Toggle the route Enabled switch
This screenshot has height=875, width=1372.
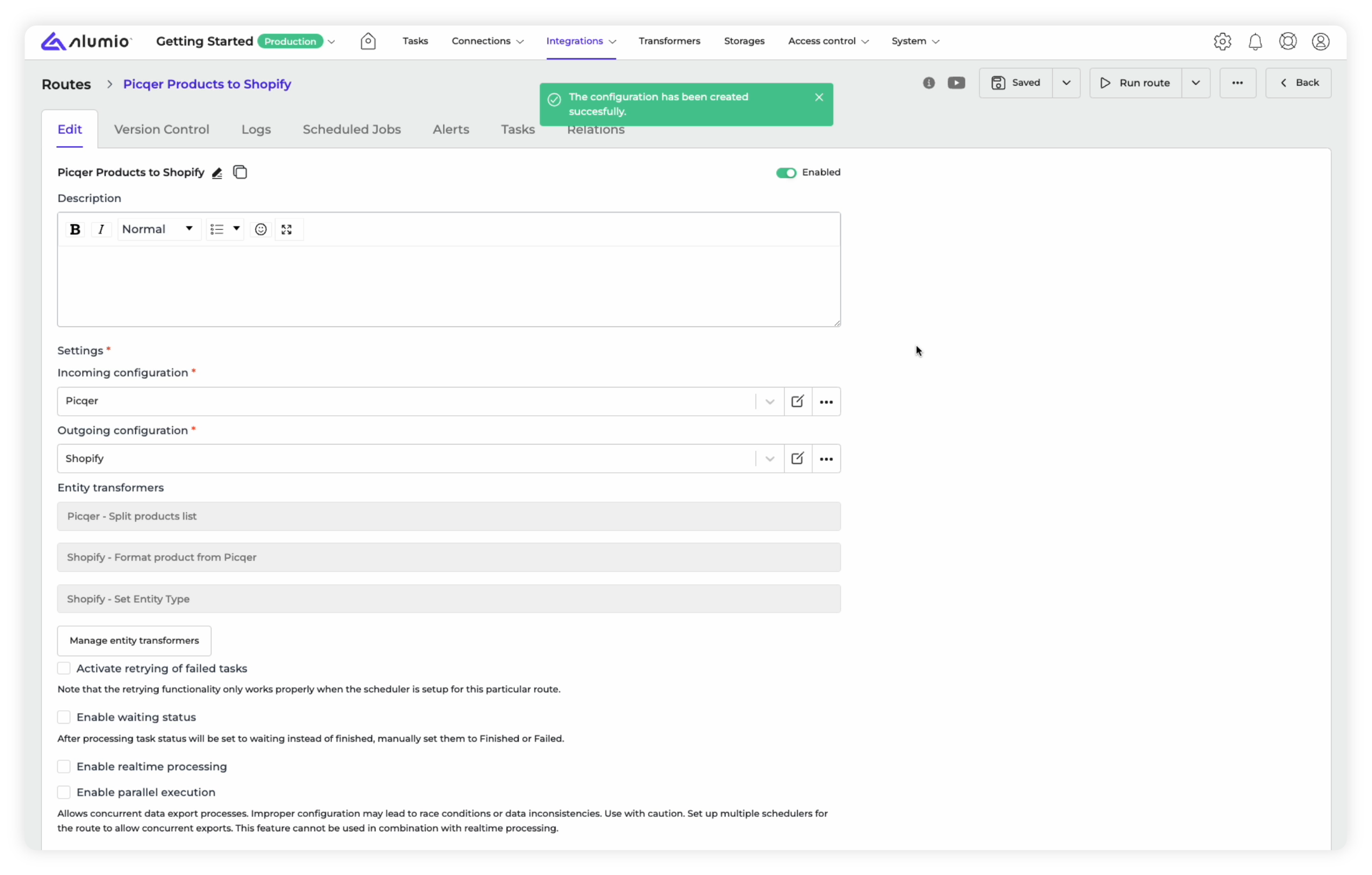[786, 173]
